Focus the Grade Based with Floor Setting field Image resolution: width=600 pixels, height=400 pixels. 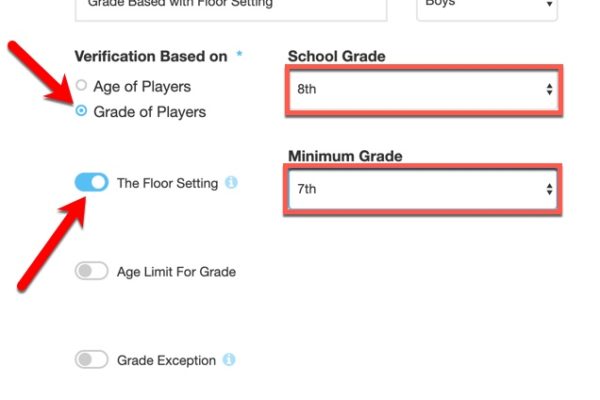tap(231, 7)
